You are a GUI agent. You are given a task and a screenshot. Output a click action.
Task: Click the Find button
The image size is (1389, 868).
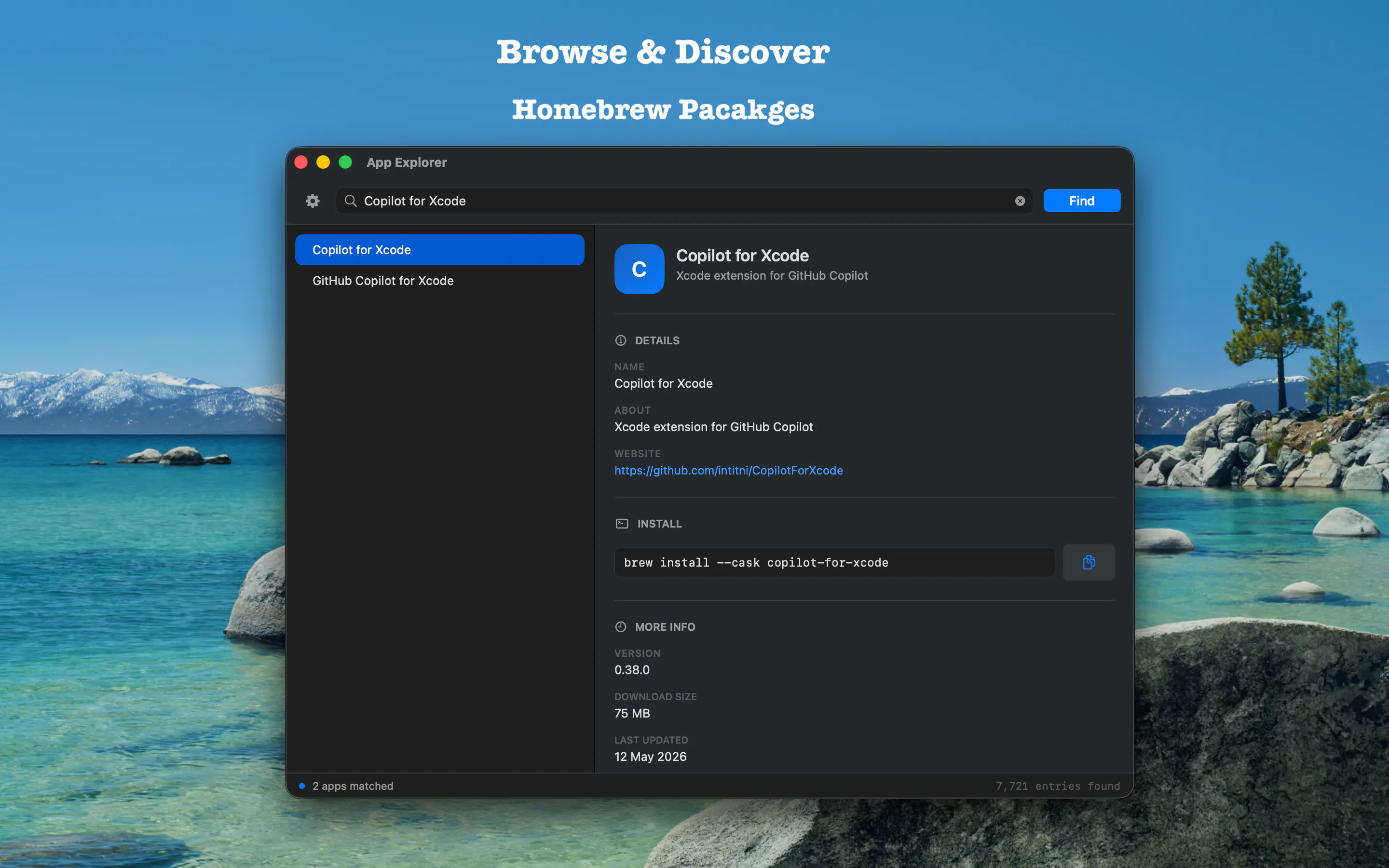point(1081,201)
